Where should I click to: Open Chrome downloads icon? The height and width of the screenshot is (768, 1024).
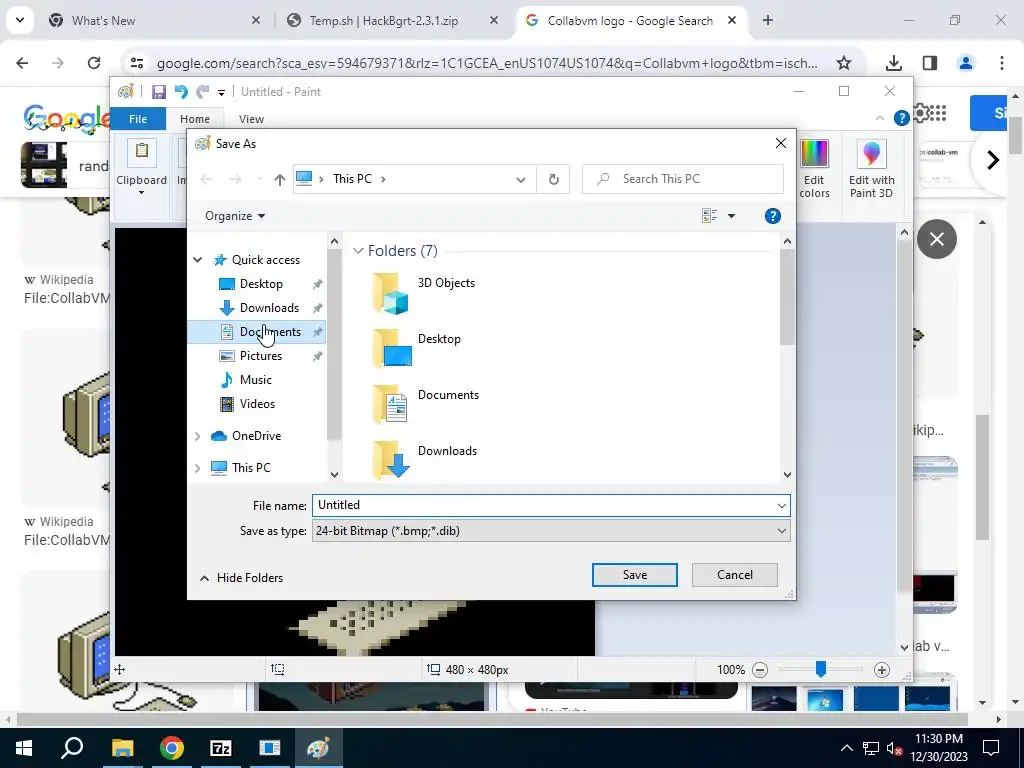point(893,63)
